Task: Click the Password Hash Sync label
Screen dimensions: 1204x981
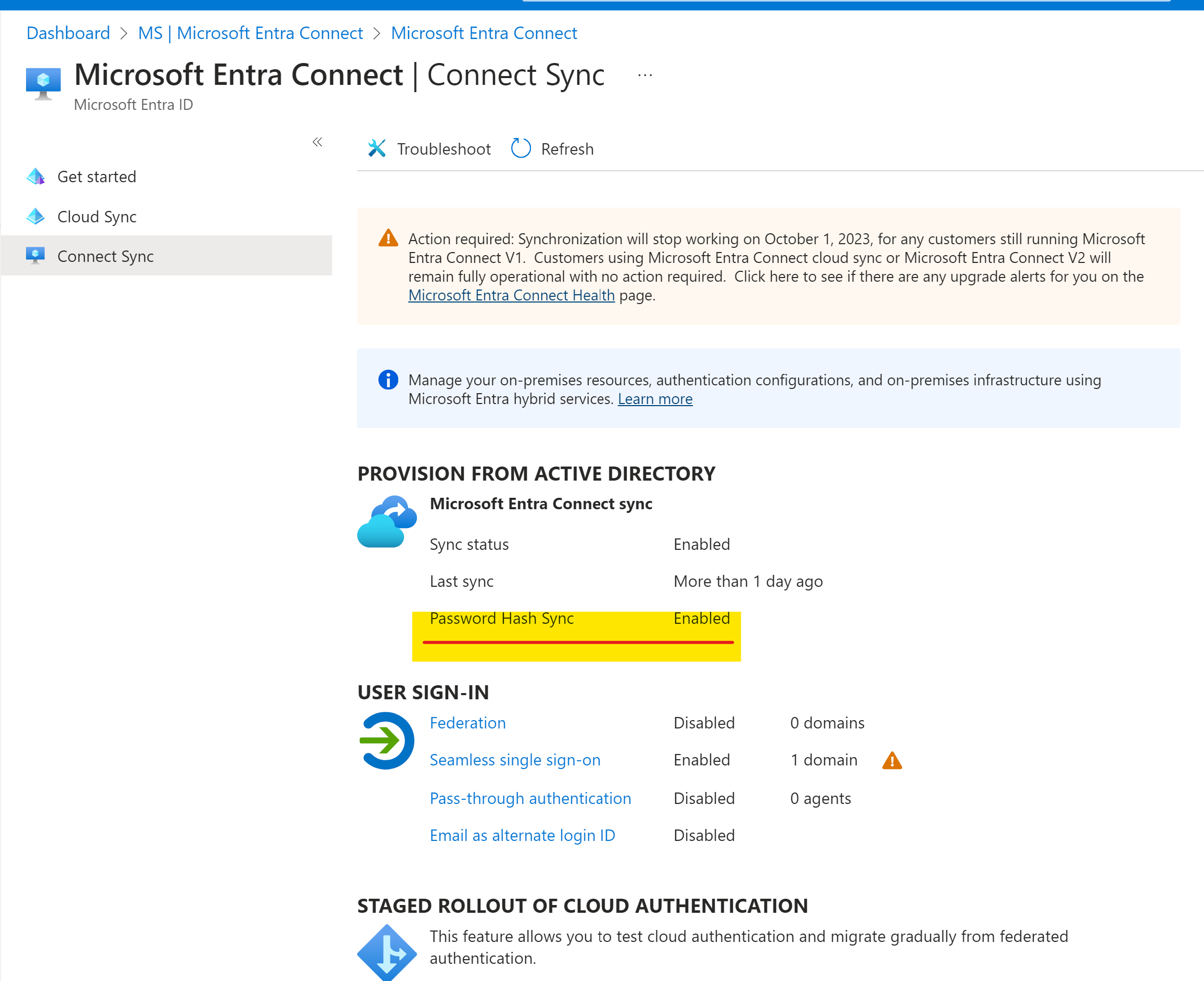Action: 502,618
